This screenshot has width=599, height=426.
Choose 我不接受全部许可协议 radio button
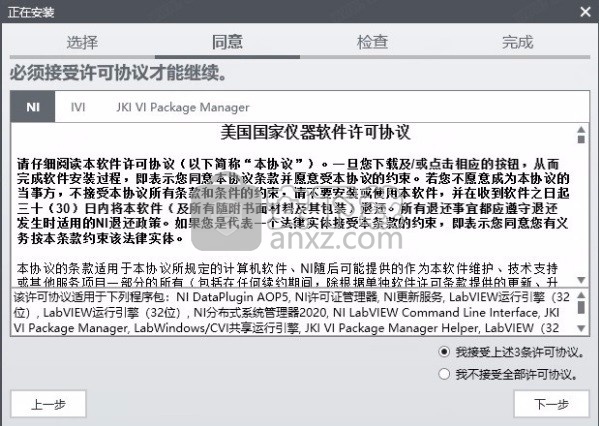tap(444, 374)
